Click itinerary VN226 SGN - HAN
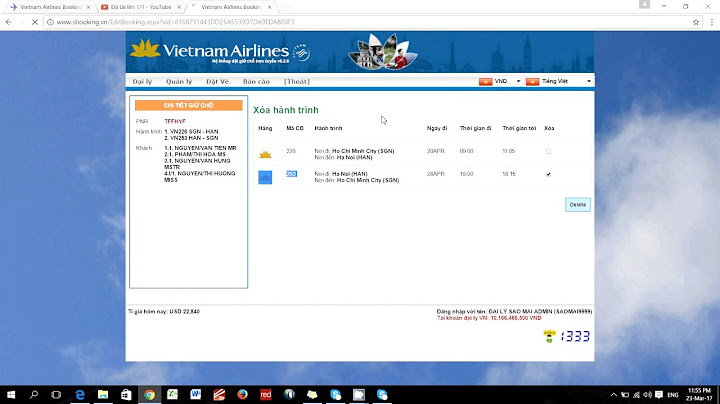This screenshot has height=404, width=720. [x=191, y=131]
